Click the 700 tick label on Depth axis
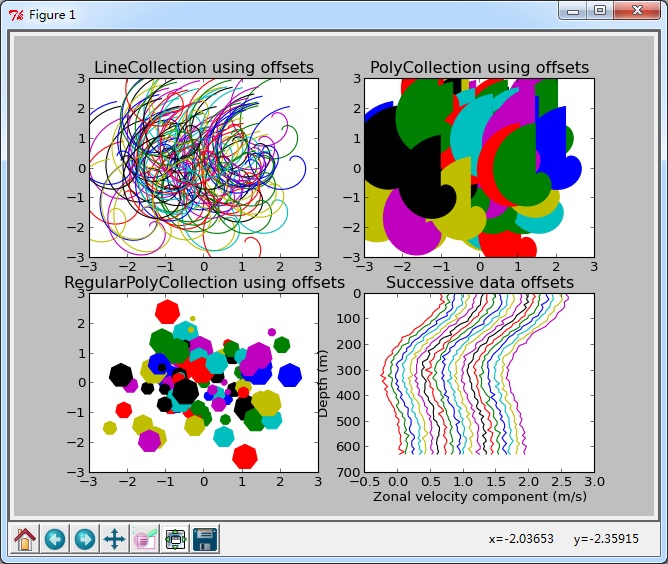 [x=348, y=472]
